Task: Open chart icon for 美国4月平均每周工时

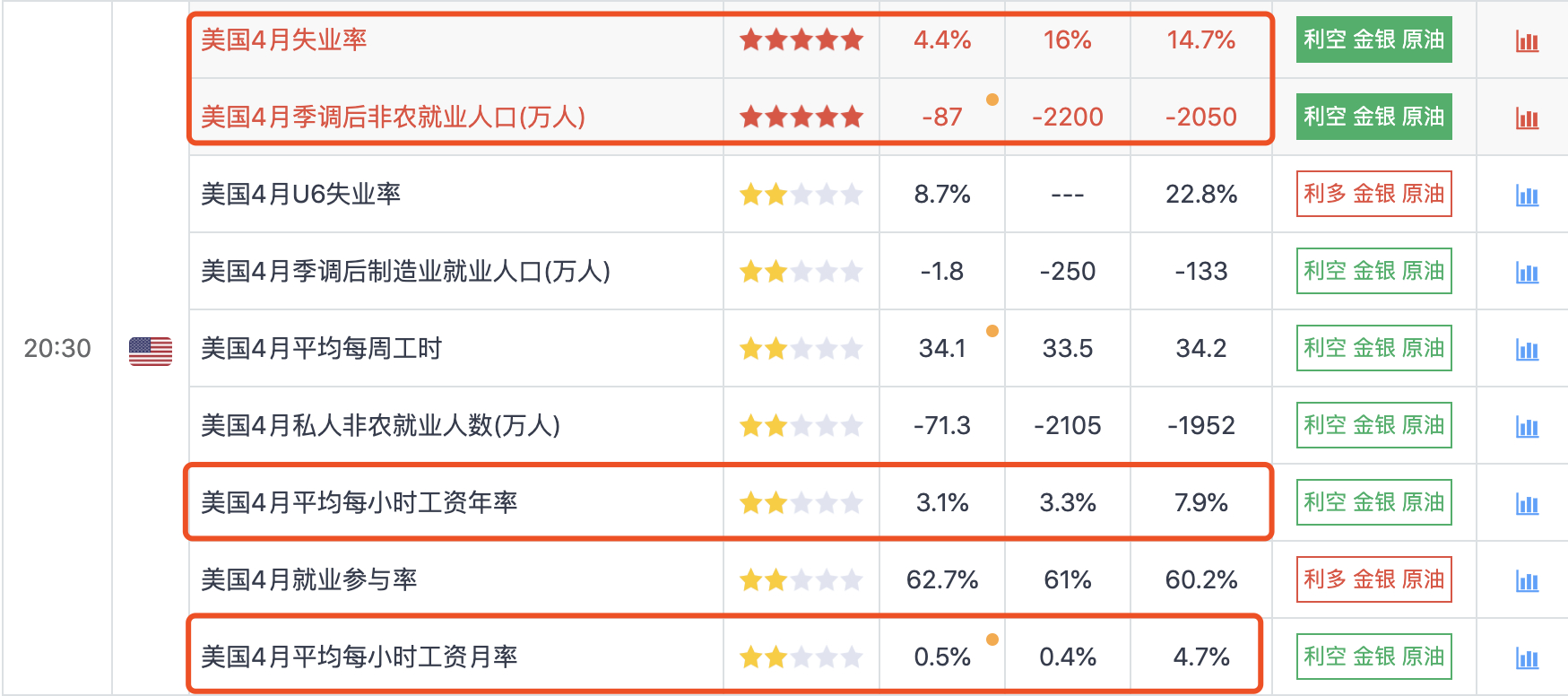Action: coord(1527,350)
